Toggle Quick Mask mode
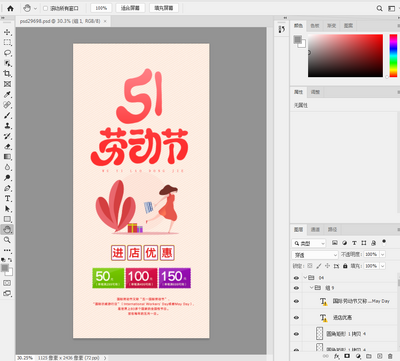The height and width of the screenshot is (361, 400). pos(7,283)
